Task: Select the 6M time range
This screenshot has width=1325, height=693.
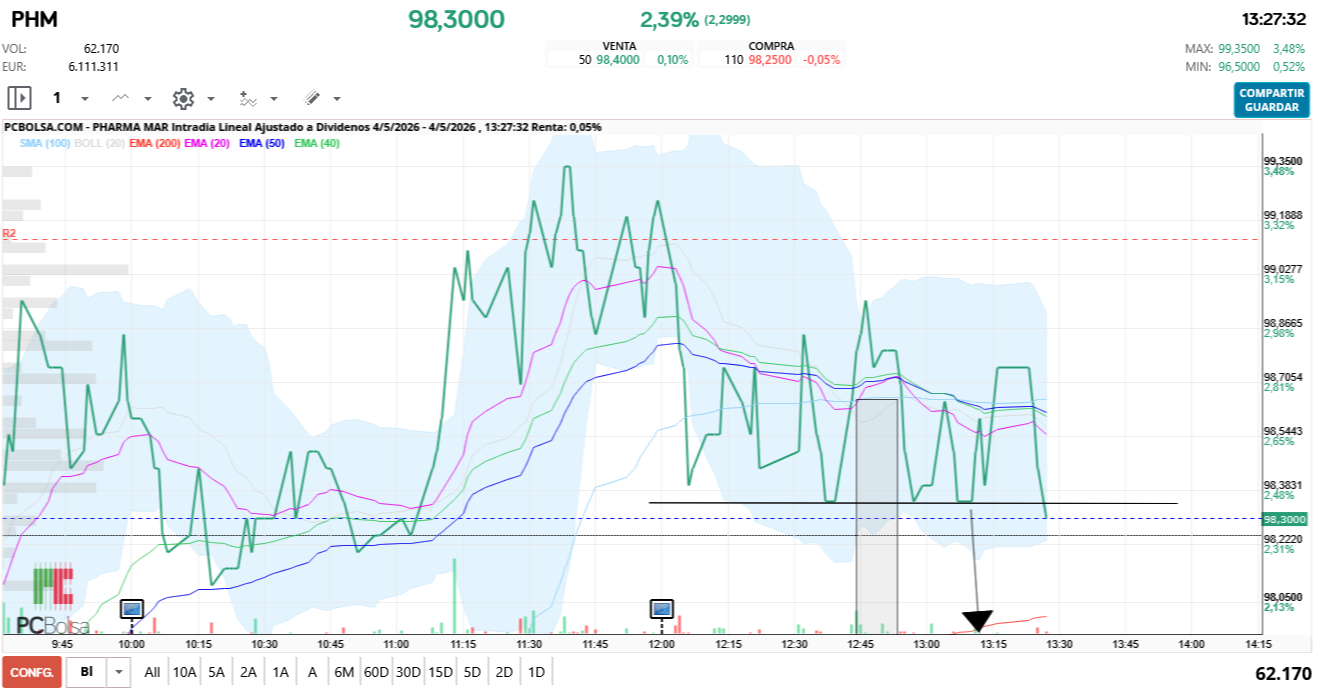Action: click(x=344, y=672)
